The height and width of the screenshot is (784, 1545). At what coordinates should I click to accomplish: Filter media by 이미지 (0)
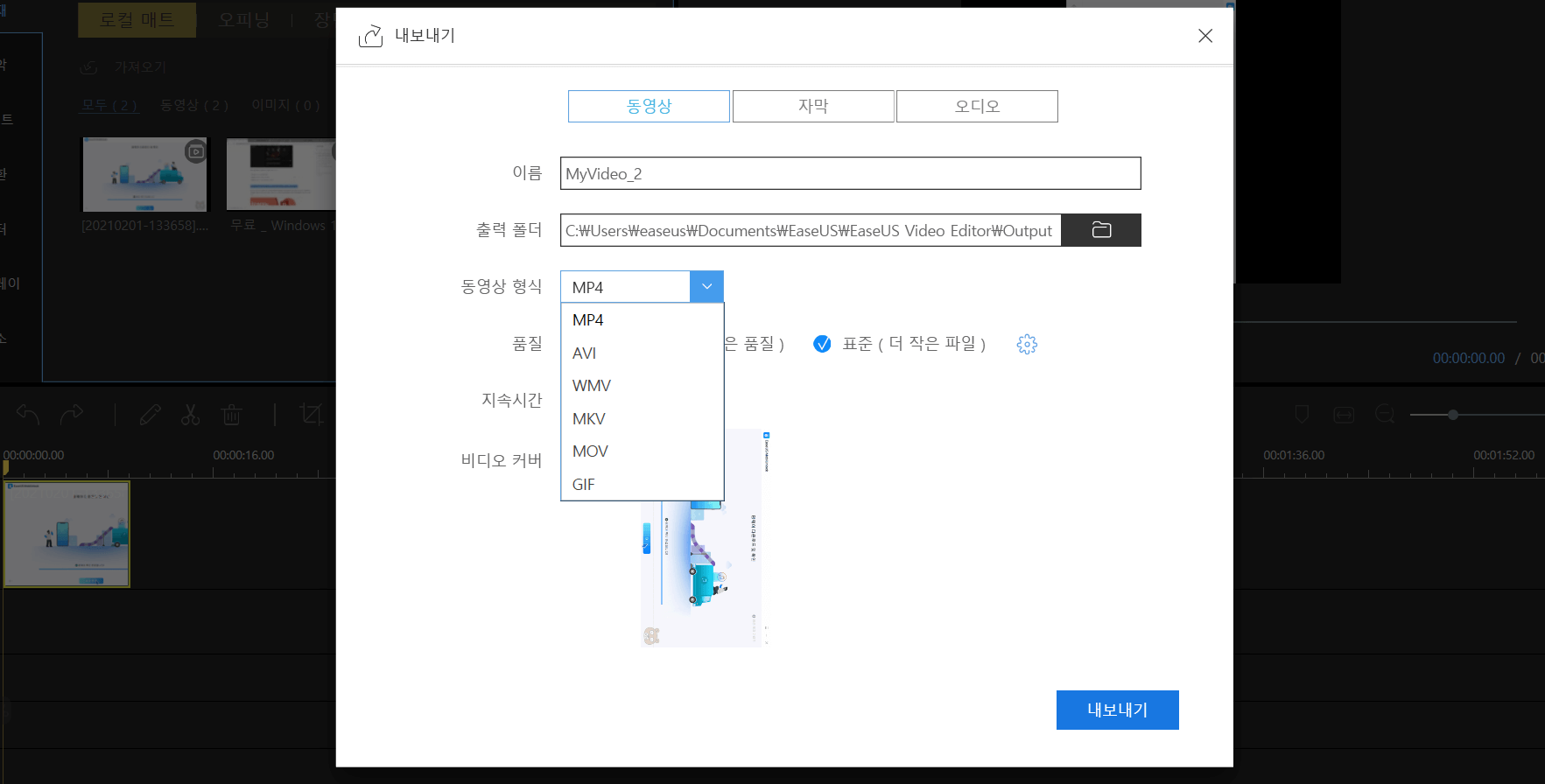[x=286, y=105]
